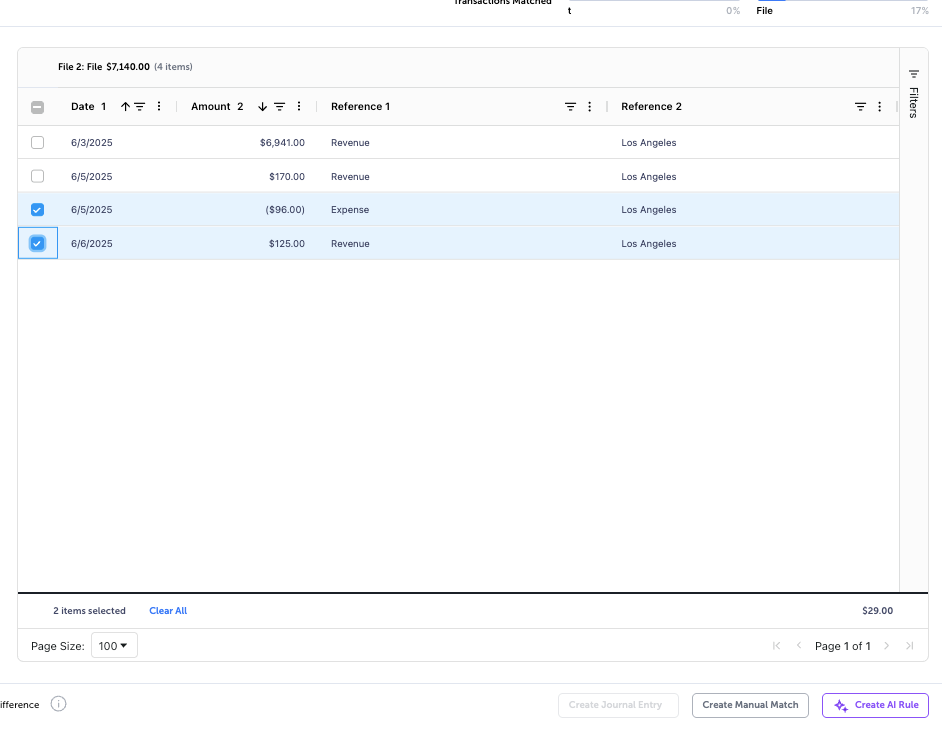Open the Page Size dropdown
Screen dimensions: 942x736
pos(114,646)
